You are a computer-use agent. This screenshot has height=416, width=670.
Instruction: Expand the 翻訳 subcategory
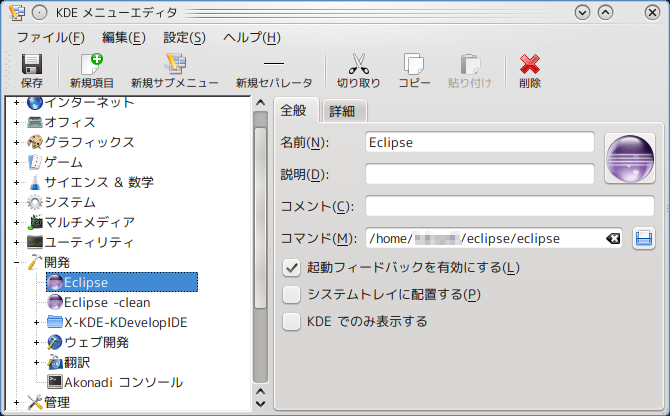[36, 363]
